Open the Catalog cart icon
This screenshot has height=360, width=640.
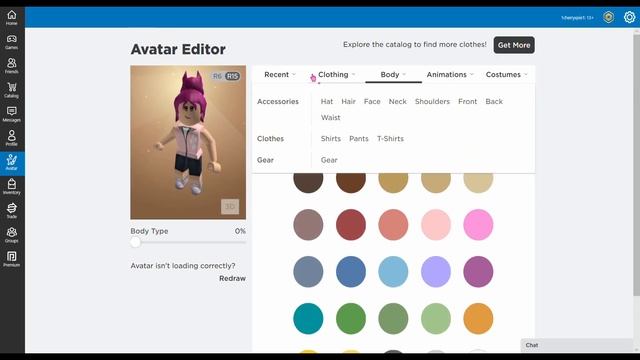click(12, 90)
